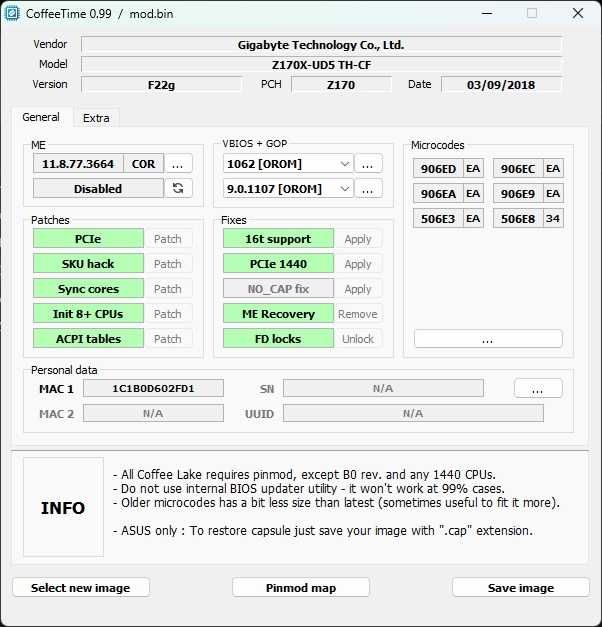
Task: Click Apply beside 16t support
Action: 358,239
